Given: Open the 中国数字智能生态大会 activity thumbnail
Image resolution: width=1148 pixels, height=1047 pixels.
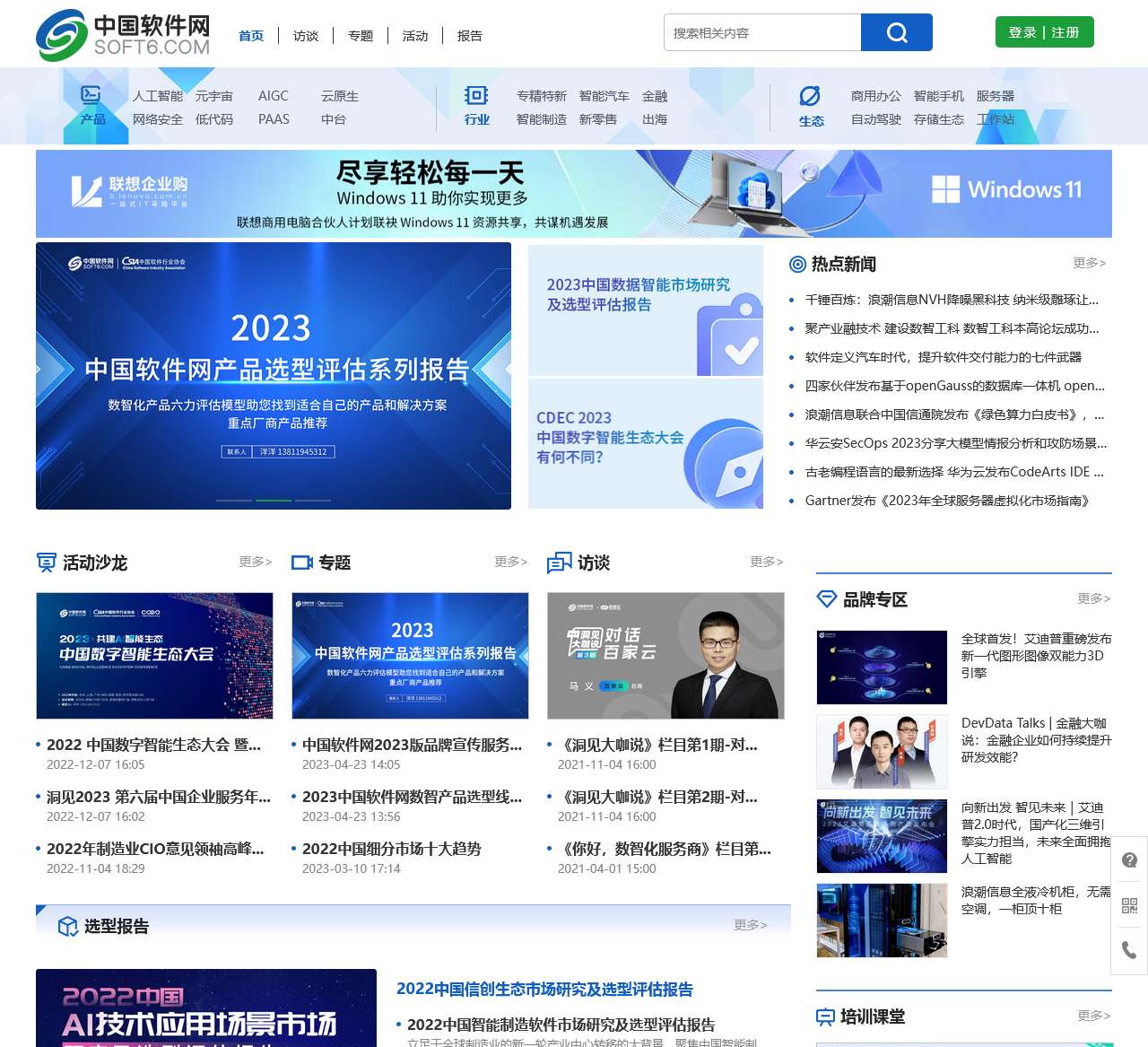Looking at the screenshot, I should pos(154,656).
